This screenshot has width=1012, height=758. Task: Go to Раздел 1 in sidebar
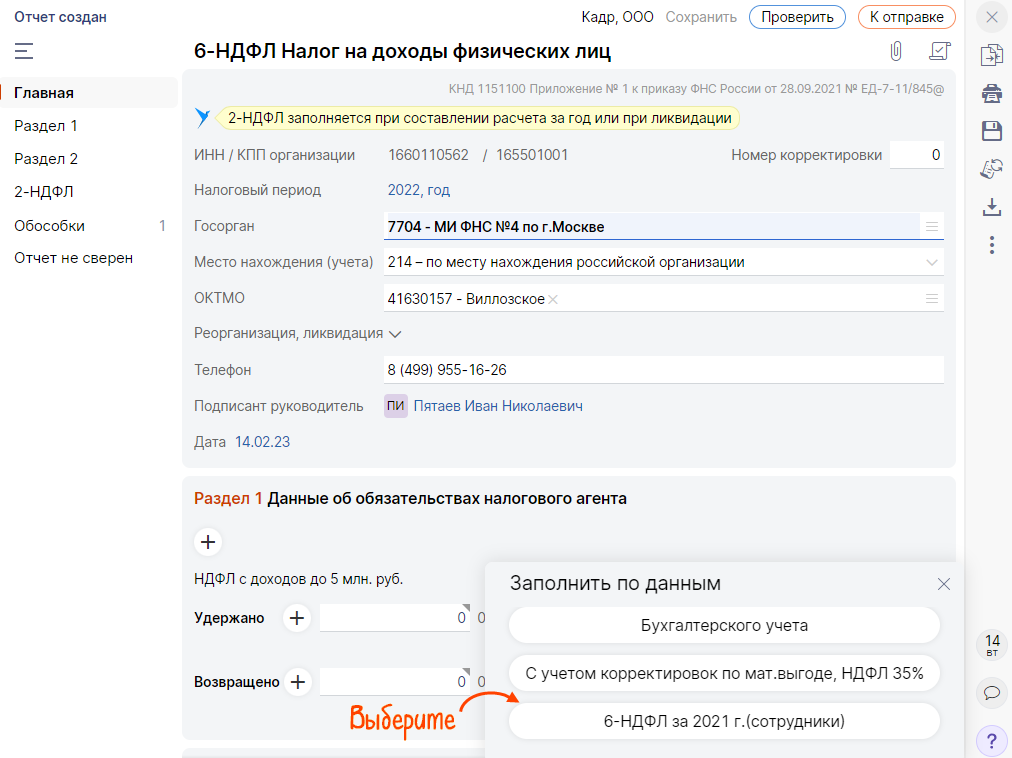[x=46, y=126]
